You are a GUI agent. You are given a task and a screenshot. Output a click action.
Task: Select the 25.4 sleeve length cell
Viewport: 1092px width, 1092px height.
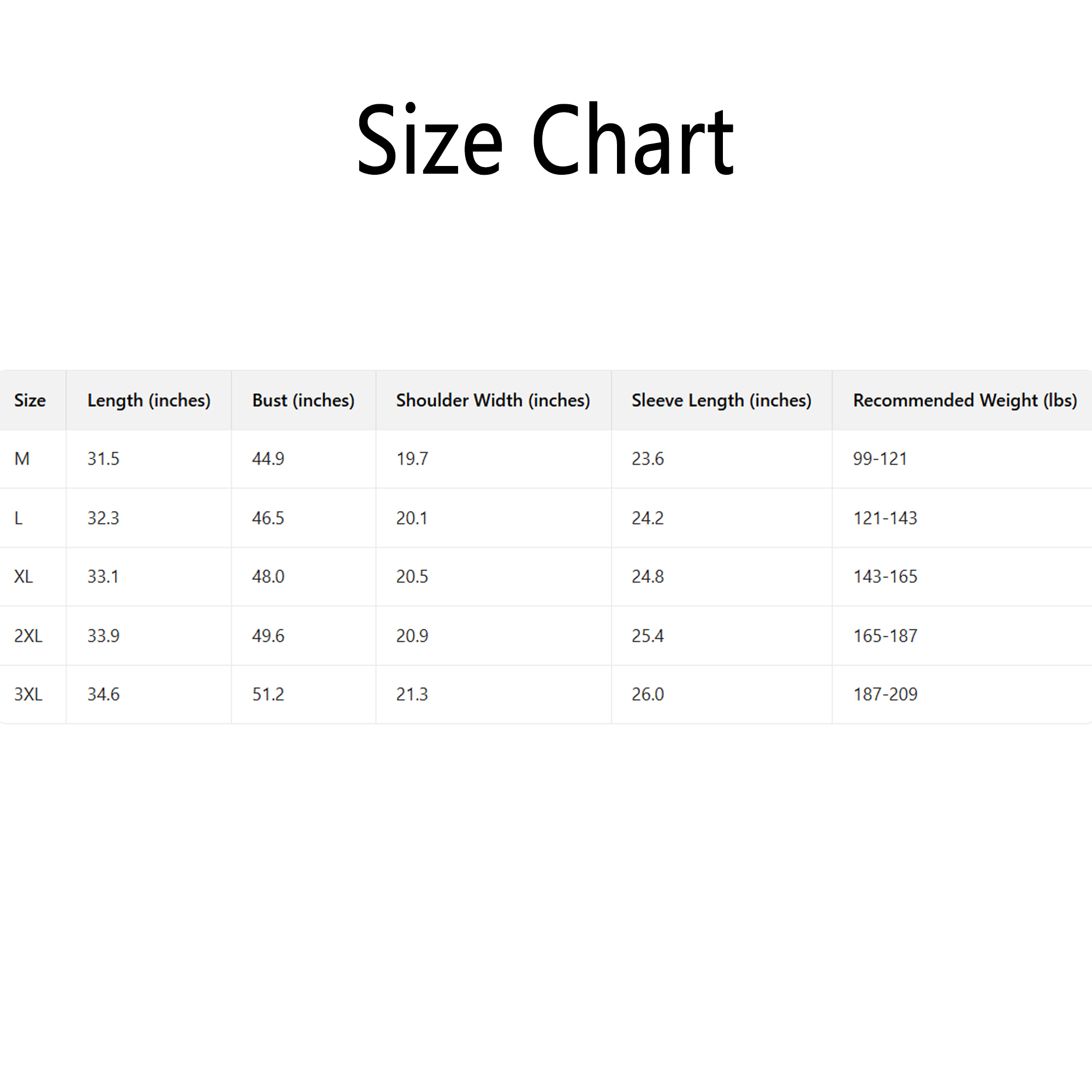(x=648, y=636)
